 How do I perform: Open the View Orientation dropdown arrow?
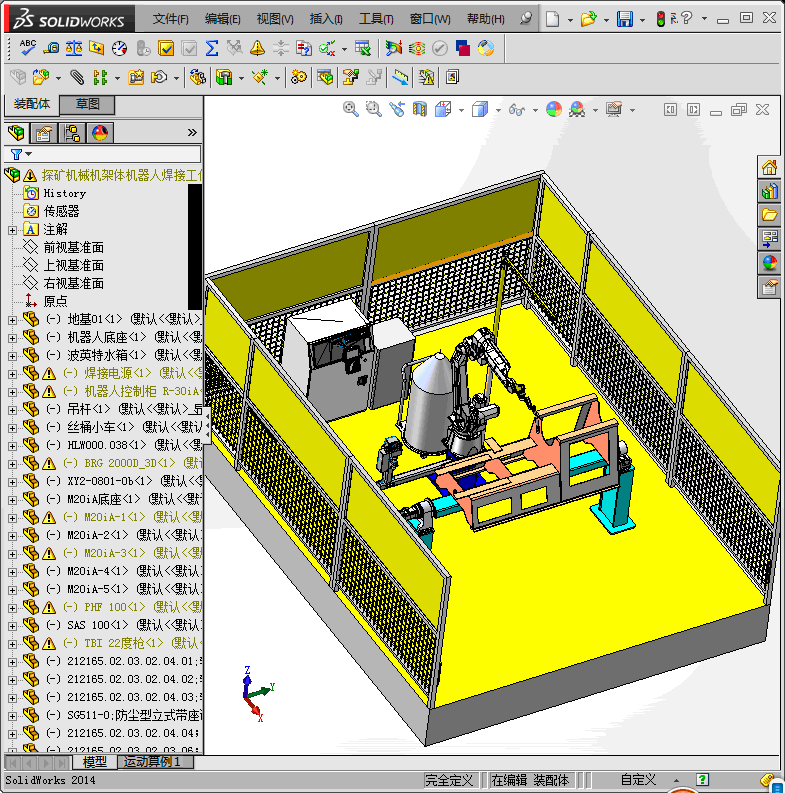pyautogui.click(x=461, y=110)
